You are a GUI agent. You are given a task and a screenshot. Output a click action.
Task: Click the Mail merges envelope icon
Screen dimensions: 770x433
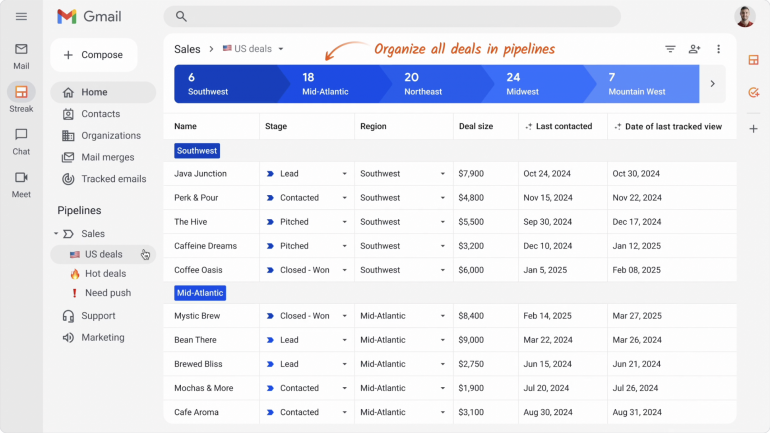68,157
